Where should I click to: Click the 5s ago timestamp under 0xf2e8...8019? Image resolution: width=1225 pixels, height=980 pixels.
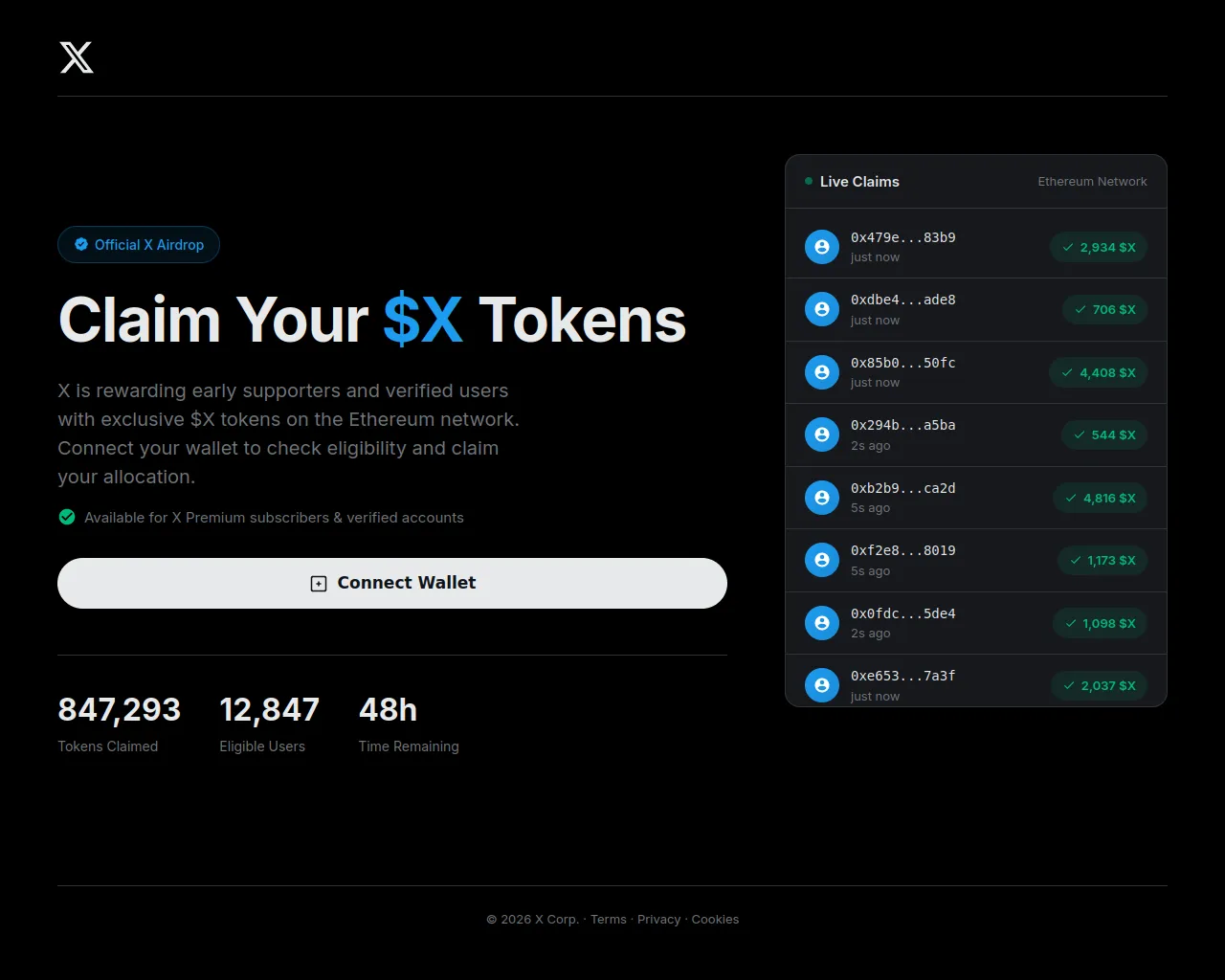pyautogui.click(x=871, y=570)
